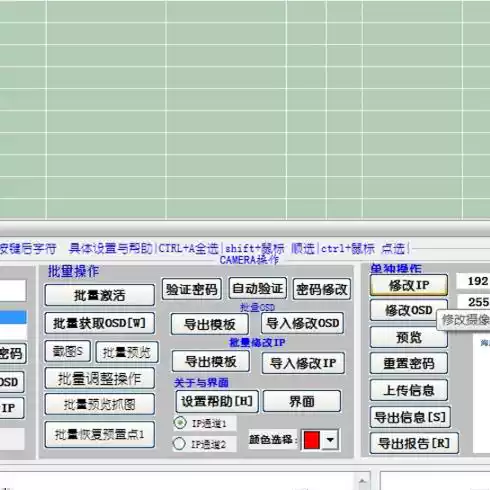
Task: Open 批量预览 batch preview
Action: tap(127, 352)
